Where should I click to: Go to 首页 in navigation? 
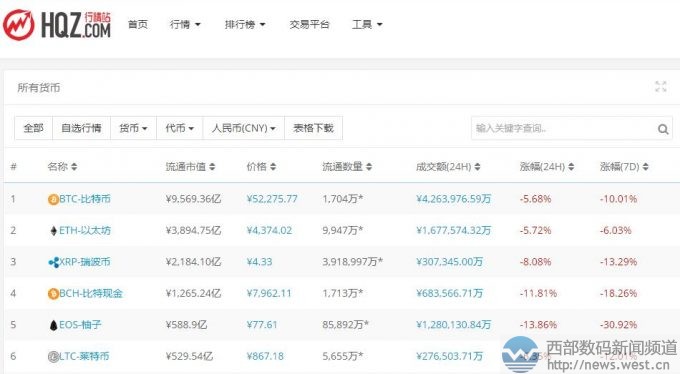138,25
